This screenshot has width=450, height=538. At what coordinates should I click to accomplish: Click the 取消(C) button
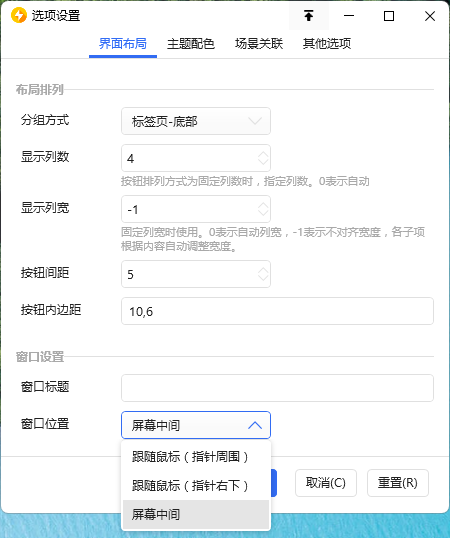pyautogui.click(x=326, y=483)
